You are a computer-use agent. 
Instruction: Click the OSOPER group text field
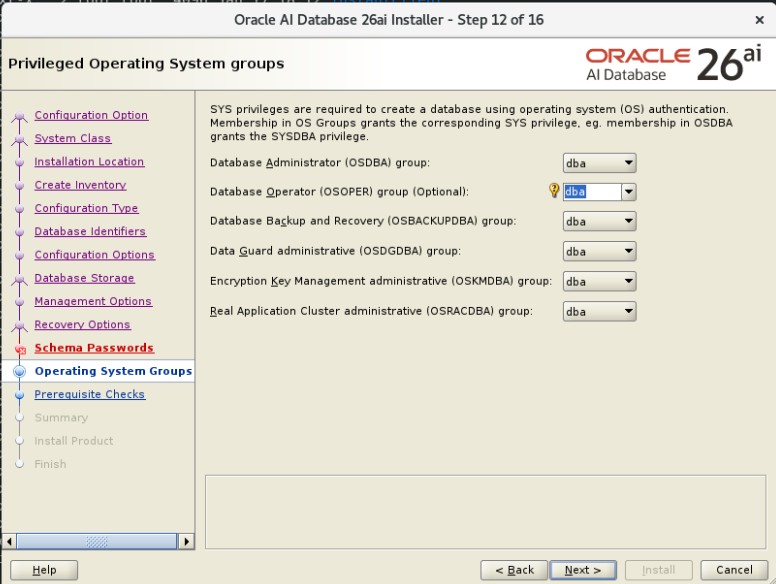coord(592,192)
